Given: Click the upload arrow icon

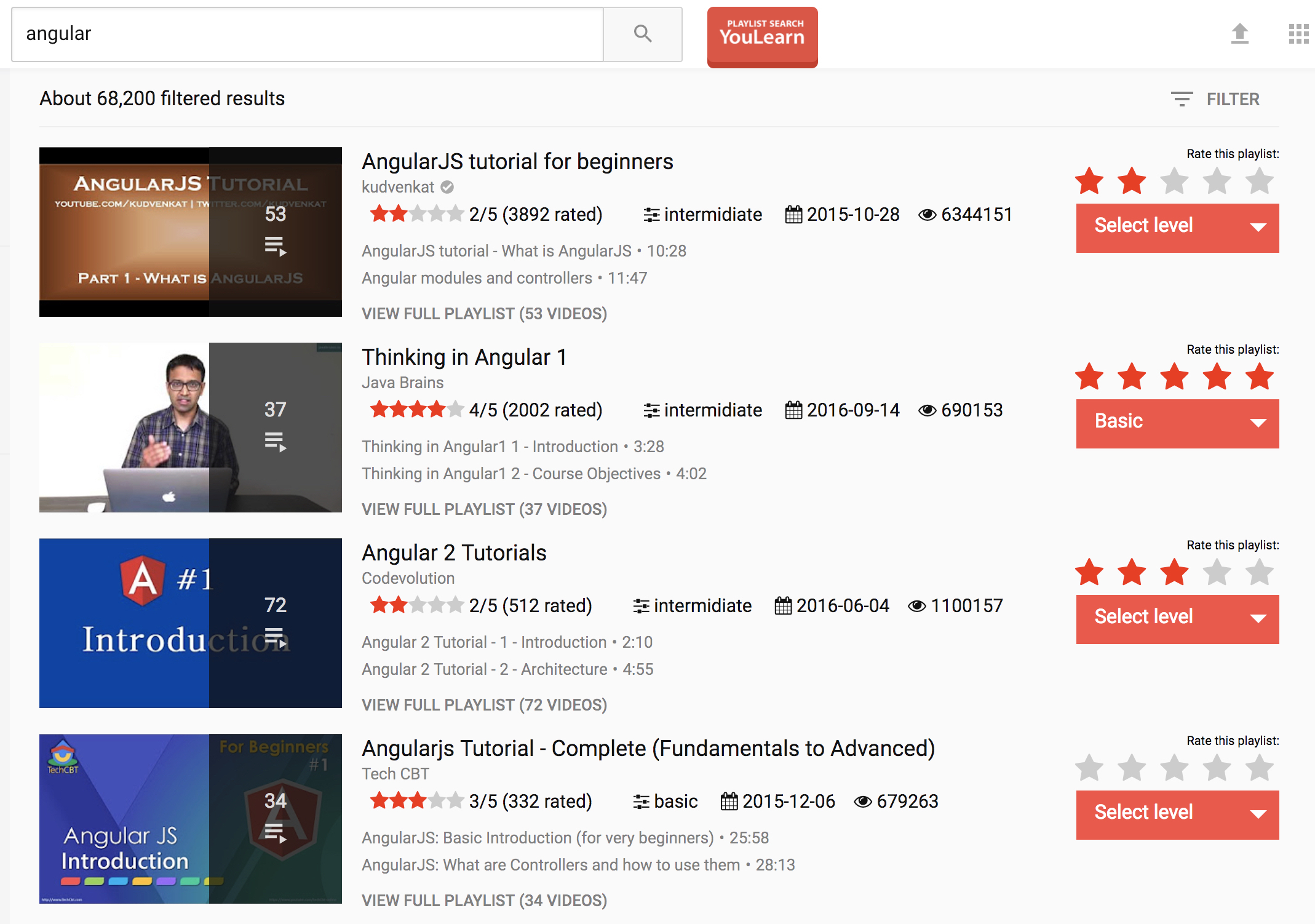Looking at the screenshot, I should 1239,34.
